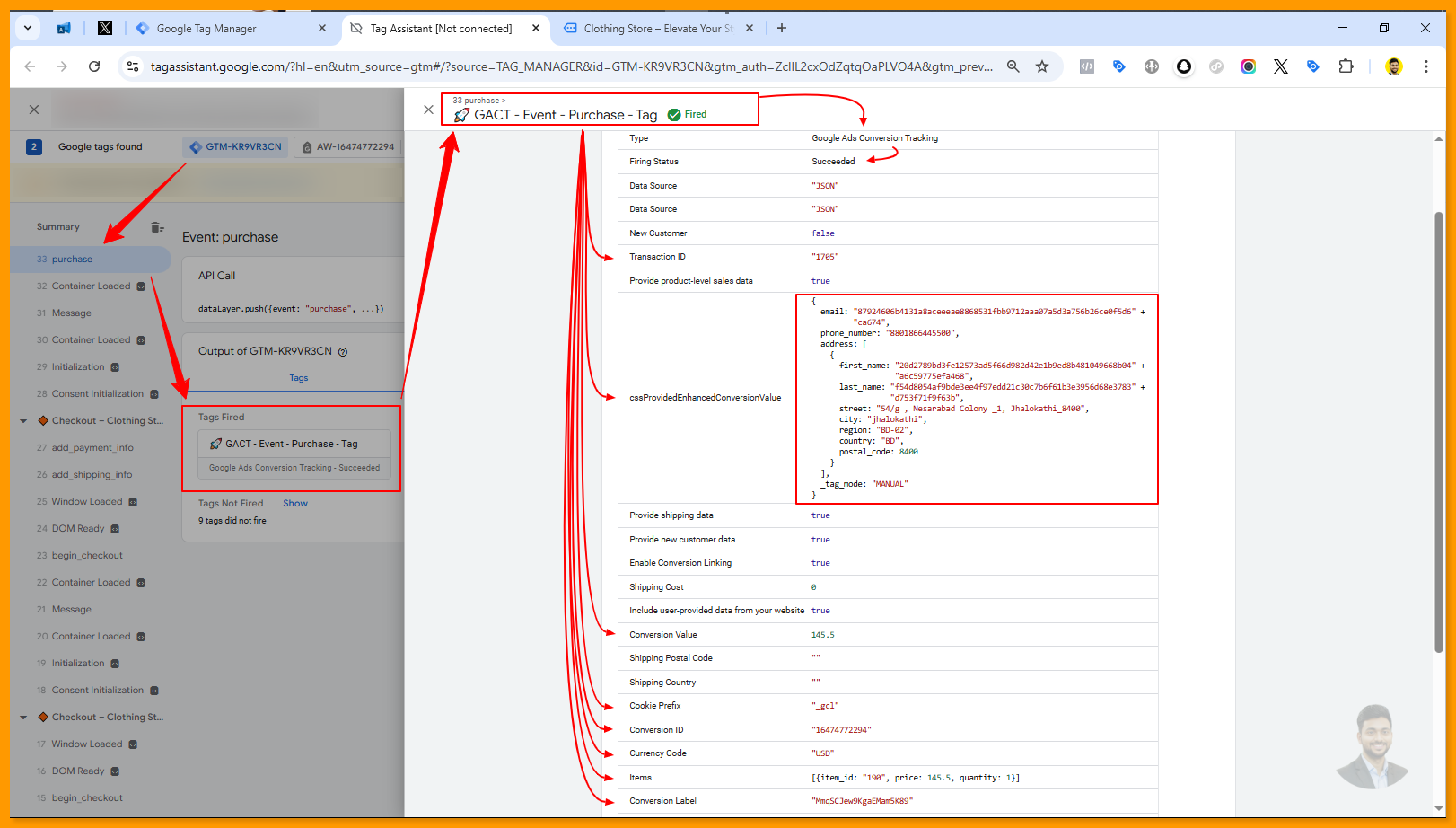The image size is (1456, 828).
Task: Bookmark this page with the star icon
Action: [1042, 66]
